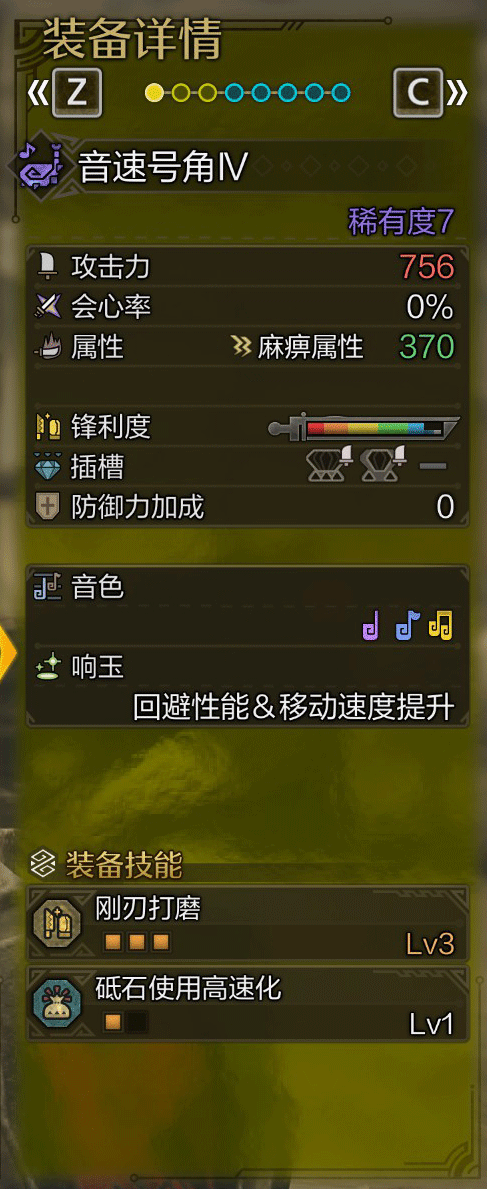Select the first yellow page dot
Viewport: 487px width, 1189px height.
click(x=154, y=93)
